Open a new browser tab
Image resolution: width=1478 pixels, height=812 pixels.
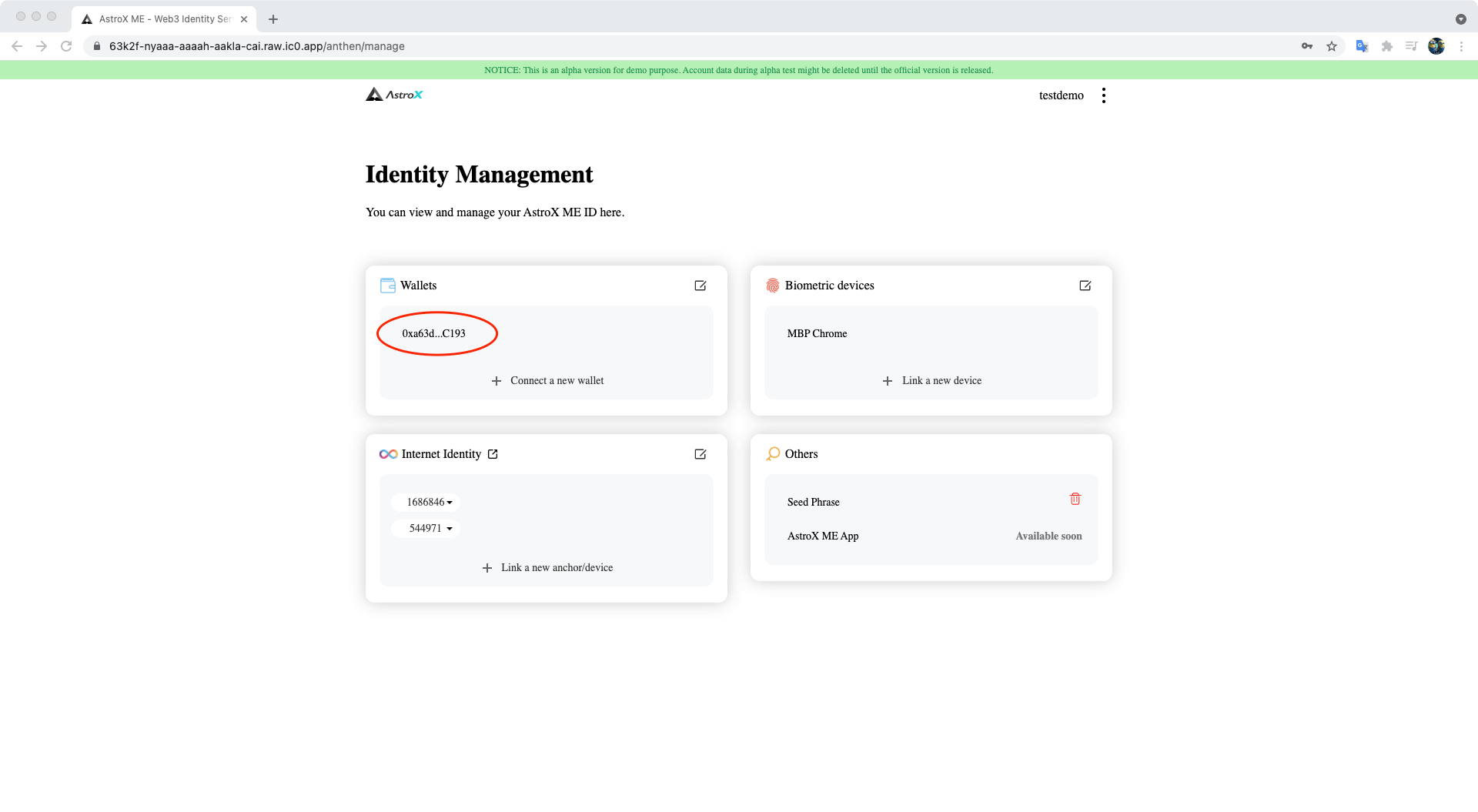point(273,19)
